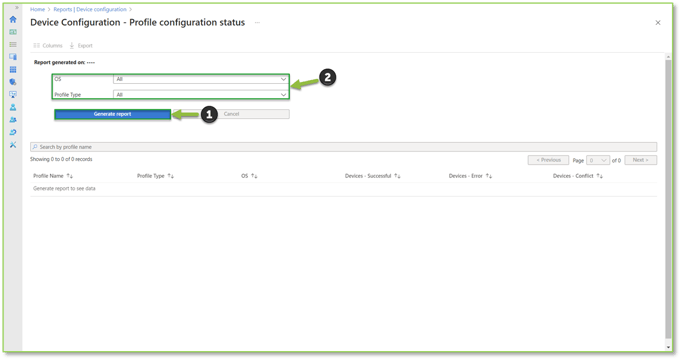
Task: Open the Endpoint security shield icon
Action: point(13,82)
